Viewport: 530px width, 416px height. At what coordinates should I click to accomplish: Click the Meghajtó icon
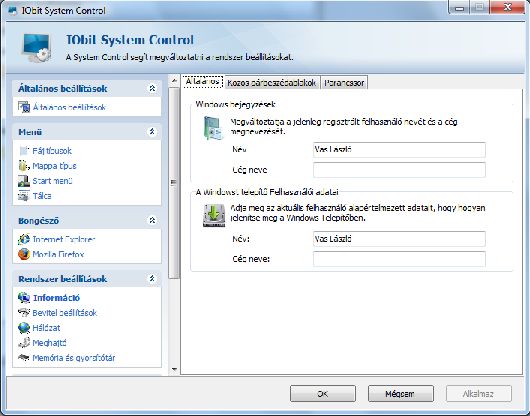tap(24, 343)
